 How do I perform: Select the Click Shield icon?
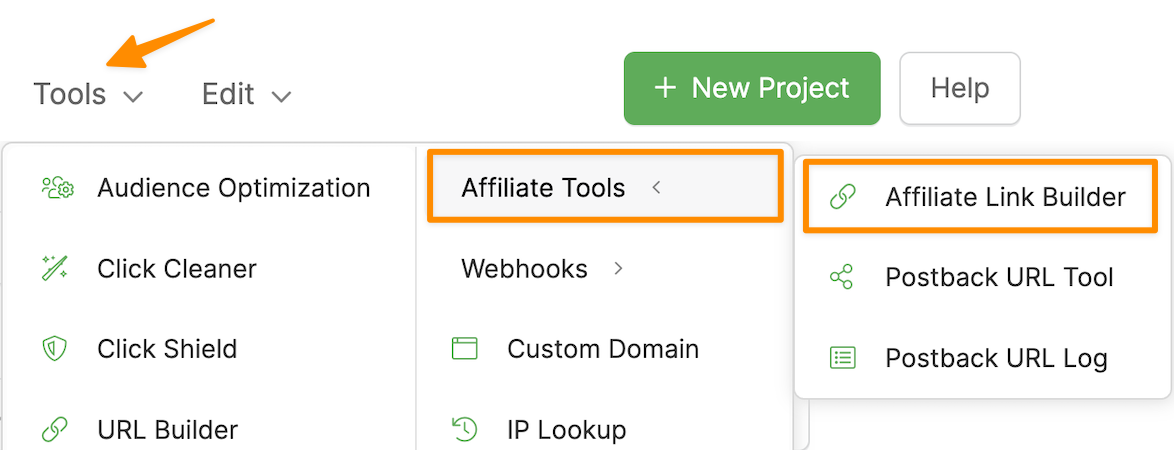tap(54, 349)
